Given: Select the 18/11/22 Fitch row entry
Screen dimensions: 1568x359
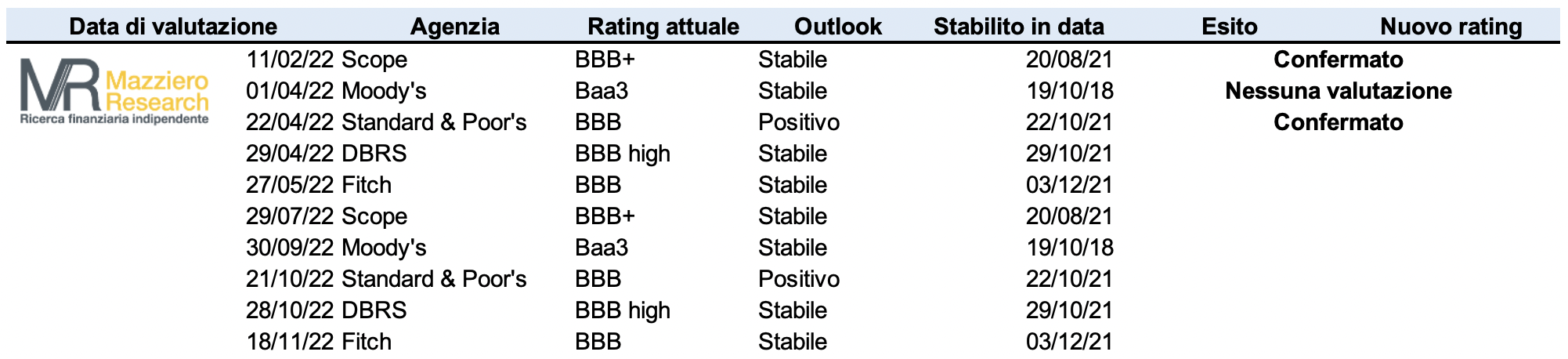Looking at the screenshot, I should [319, 342].
